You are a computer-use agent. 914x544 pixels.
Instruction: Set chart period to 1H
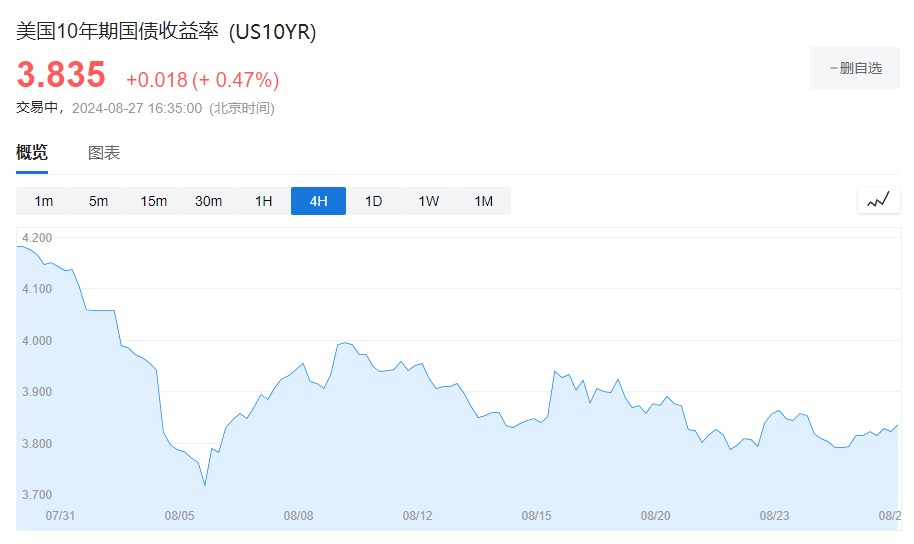[x=263, y=201]
